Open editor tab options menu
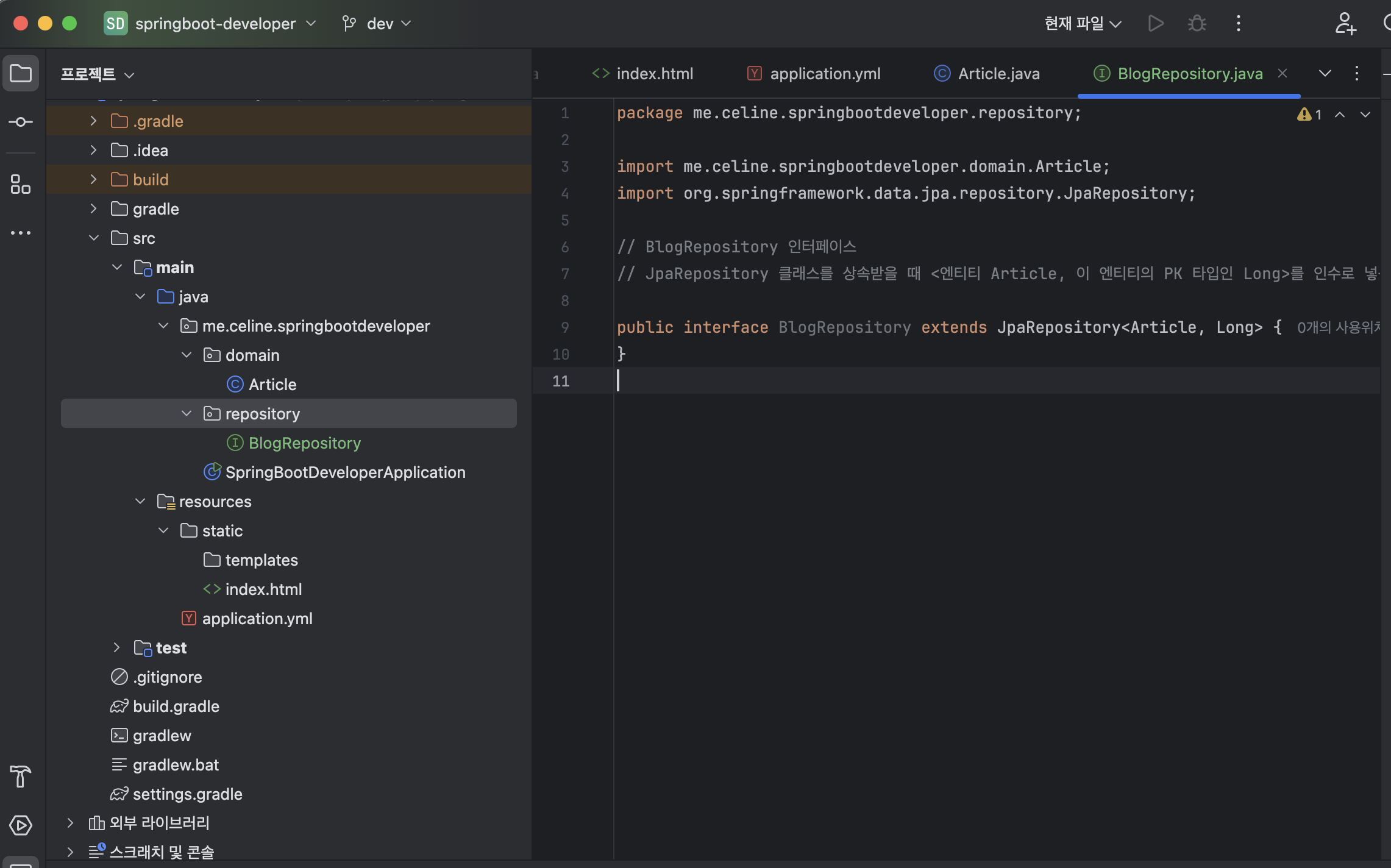The height and width of the screenshot is (868, 1391). [x=1357, y=74]
